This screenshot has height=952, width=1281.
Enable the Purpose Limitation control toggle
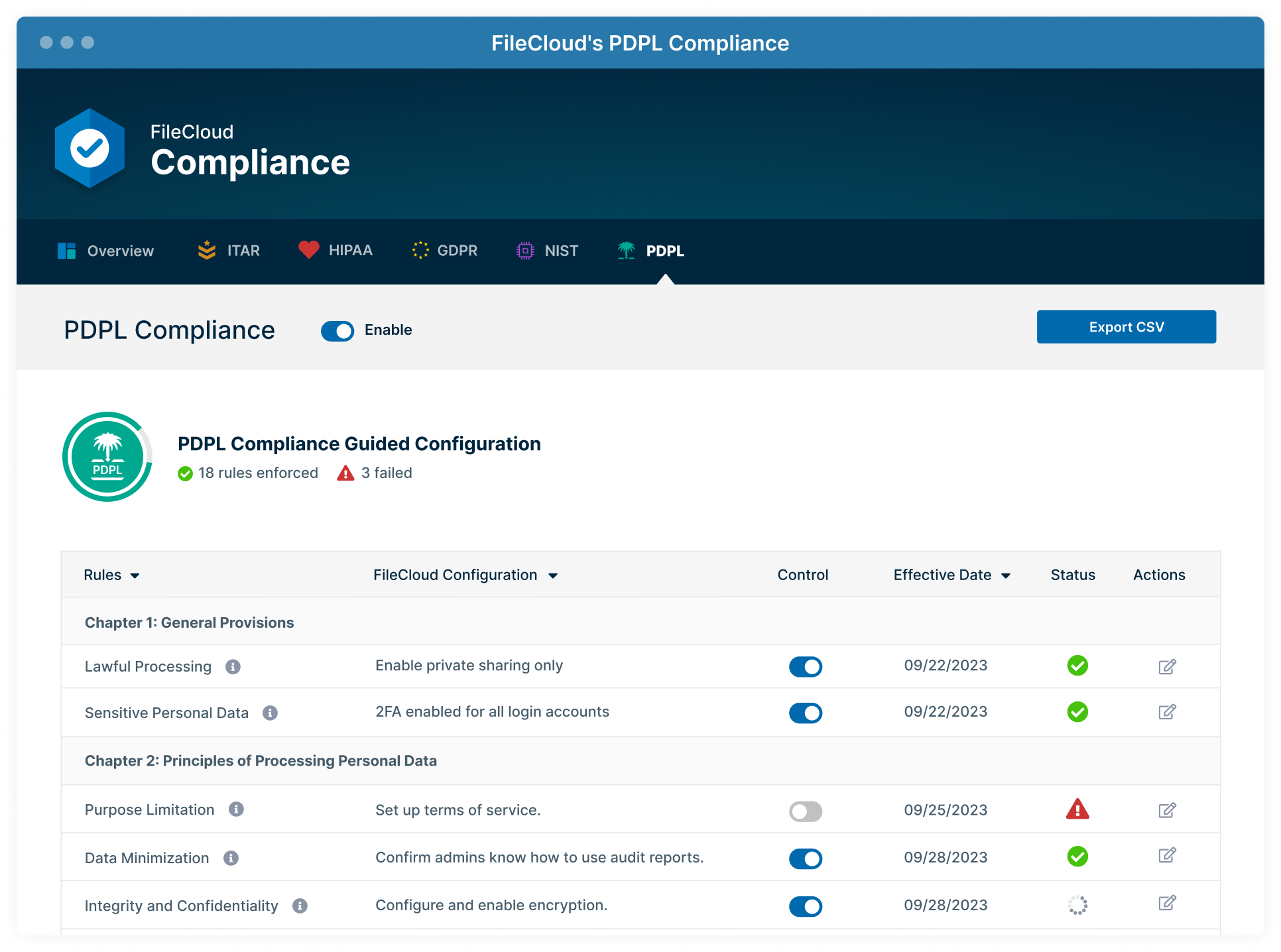coord(805,811)
